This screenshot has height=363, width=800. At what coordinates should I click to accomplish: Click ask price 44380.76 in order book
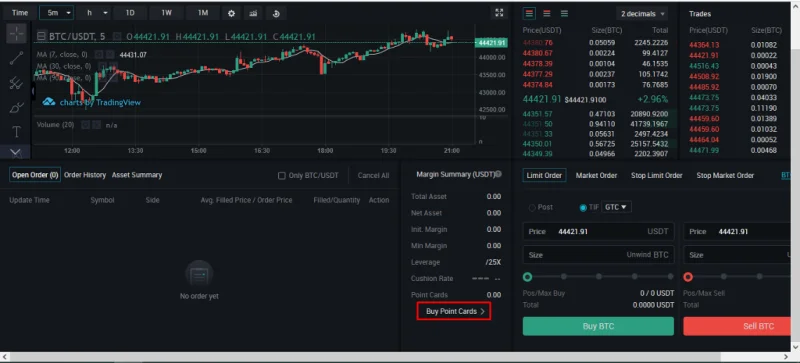click(x=537, y=43)
